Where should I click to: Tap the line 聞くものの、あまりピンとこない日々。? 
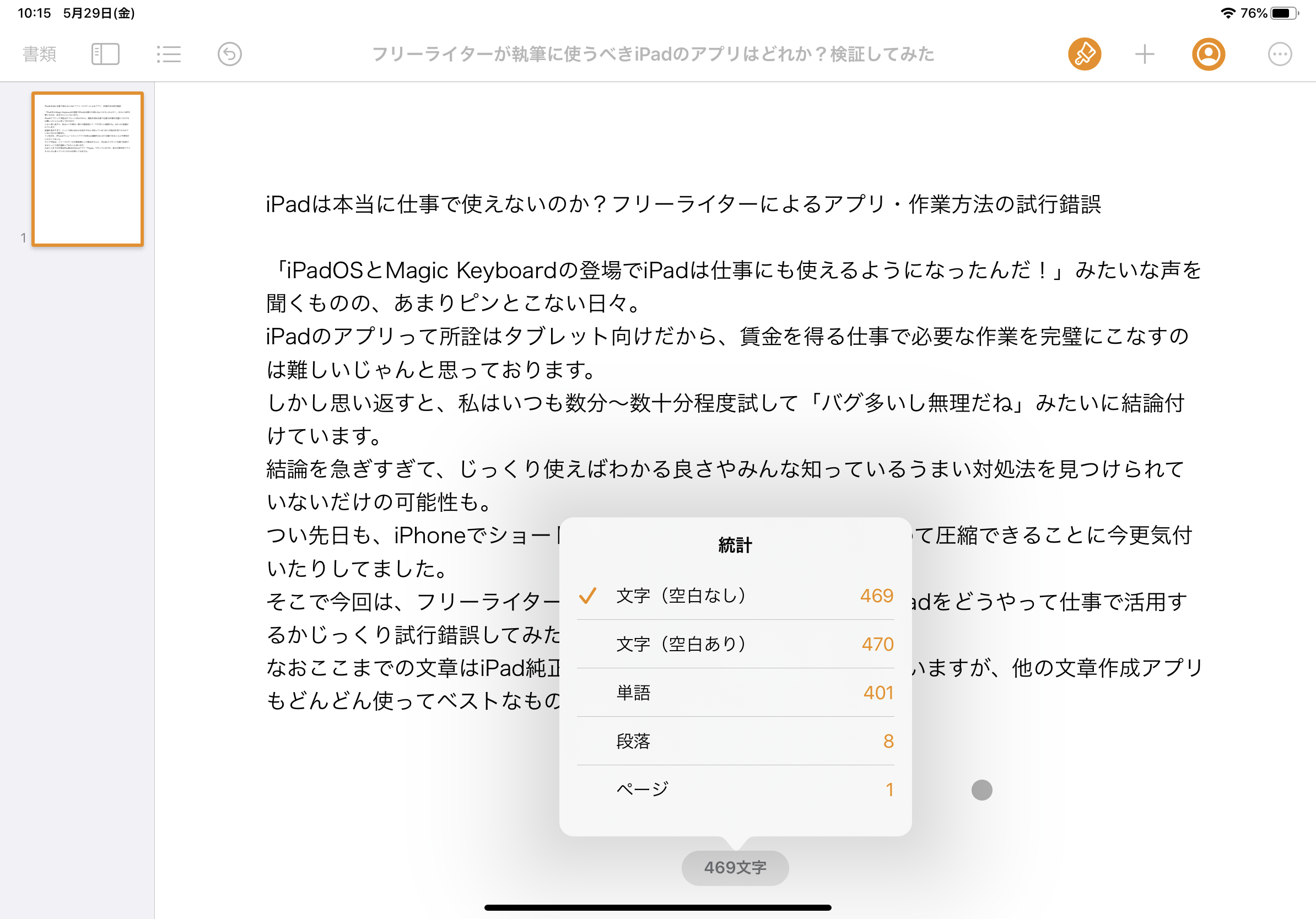[454, 302]
